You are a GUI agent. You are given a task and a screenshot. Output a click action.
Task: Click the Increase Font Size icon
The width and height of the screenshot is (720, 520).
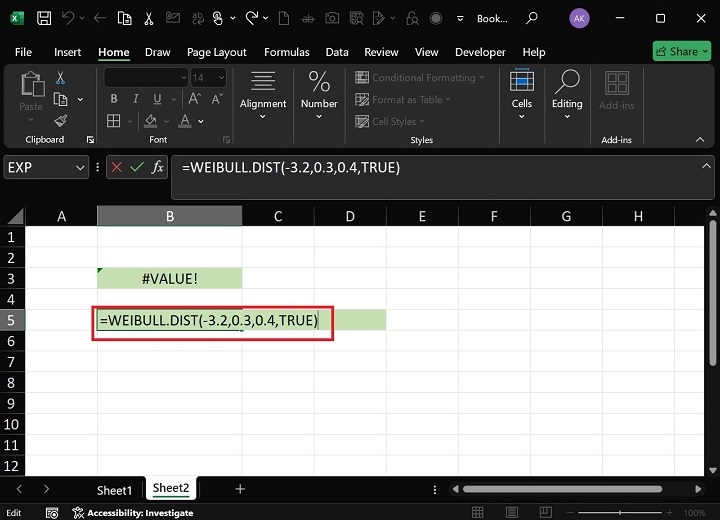pos(195,99)
